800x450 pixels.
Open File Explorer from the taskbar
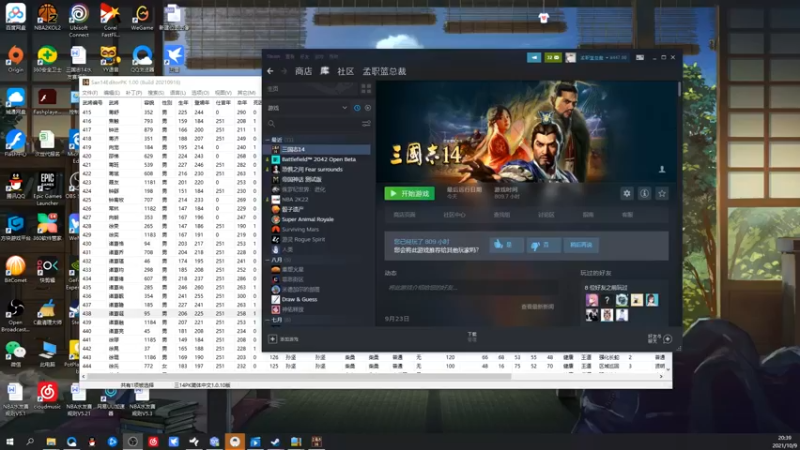click(51, 441)
